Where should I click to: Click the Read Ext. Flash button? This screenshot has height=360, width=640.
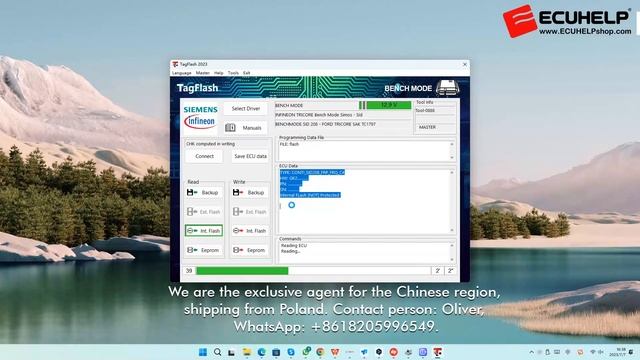point(204,211)
